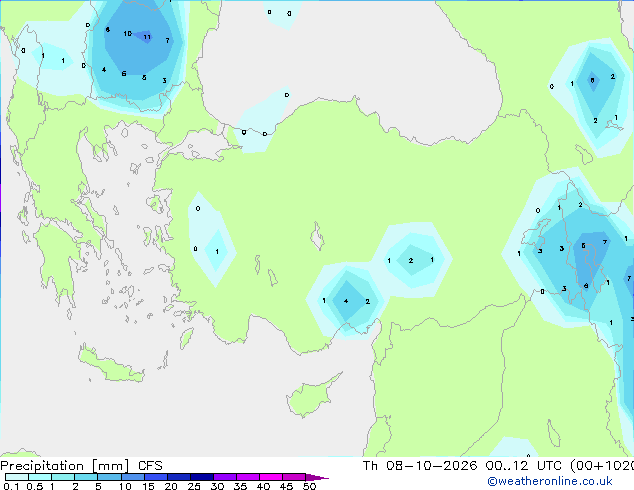
Task: Click the legend label '50'
Action: [x=309, y=486]
